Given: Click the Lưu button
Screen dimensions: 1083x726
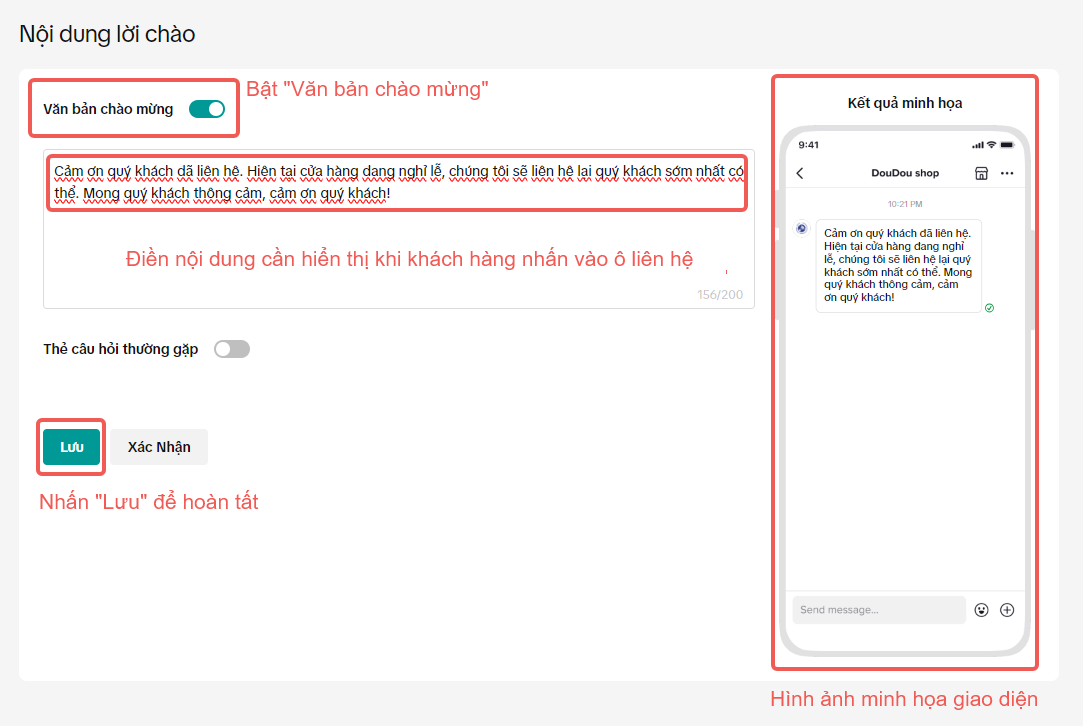Looking at the screenshot, I should point(71,447).
